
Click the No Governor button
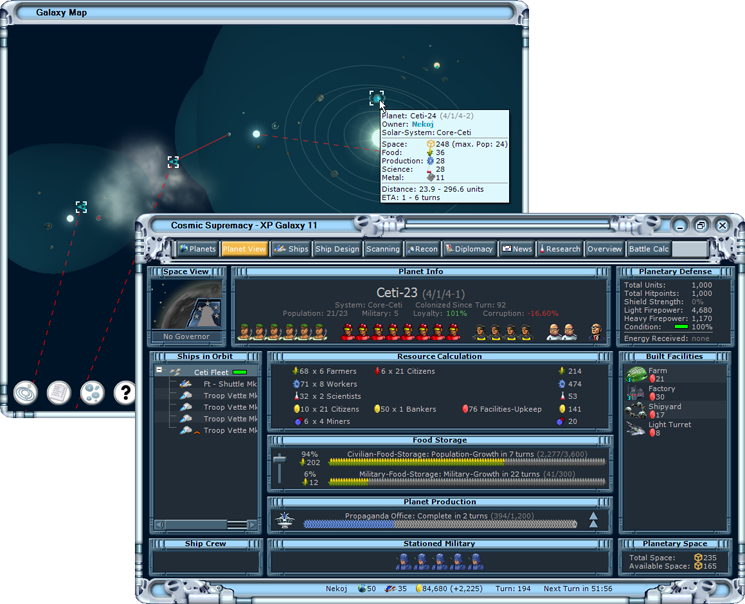point(186,336)
